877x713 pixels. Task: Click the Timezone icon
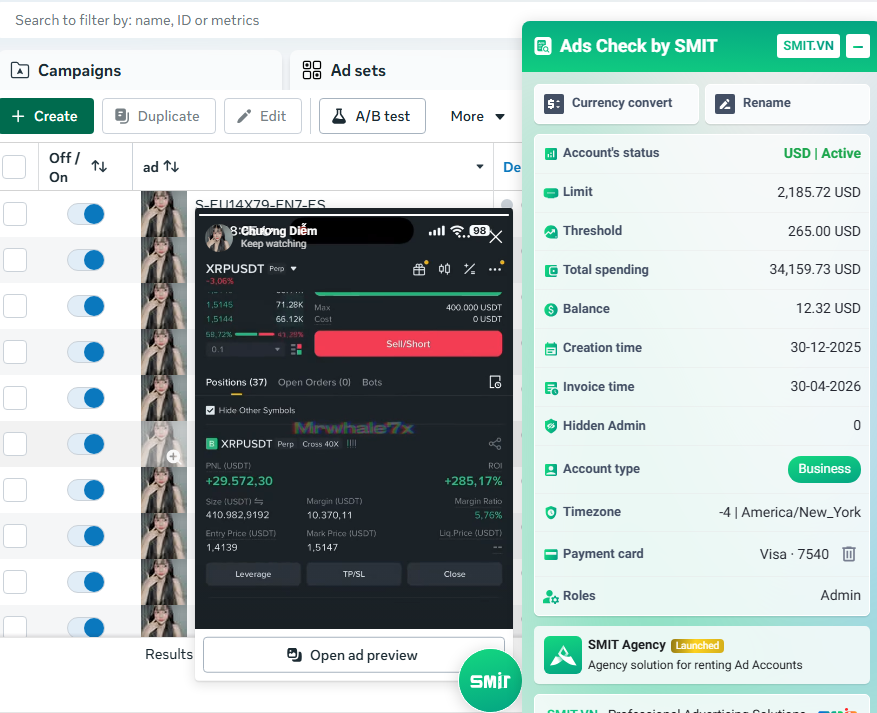[551, 512]
